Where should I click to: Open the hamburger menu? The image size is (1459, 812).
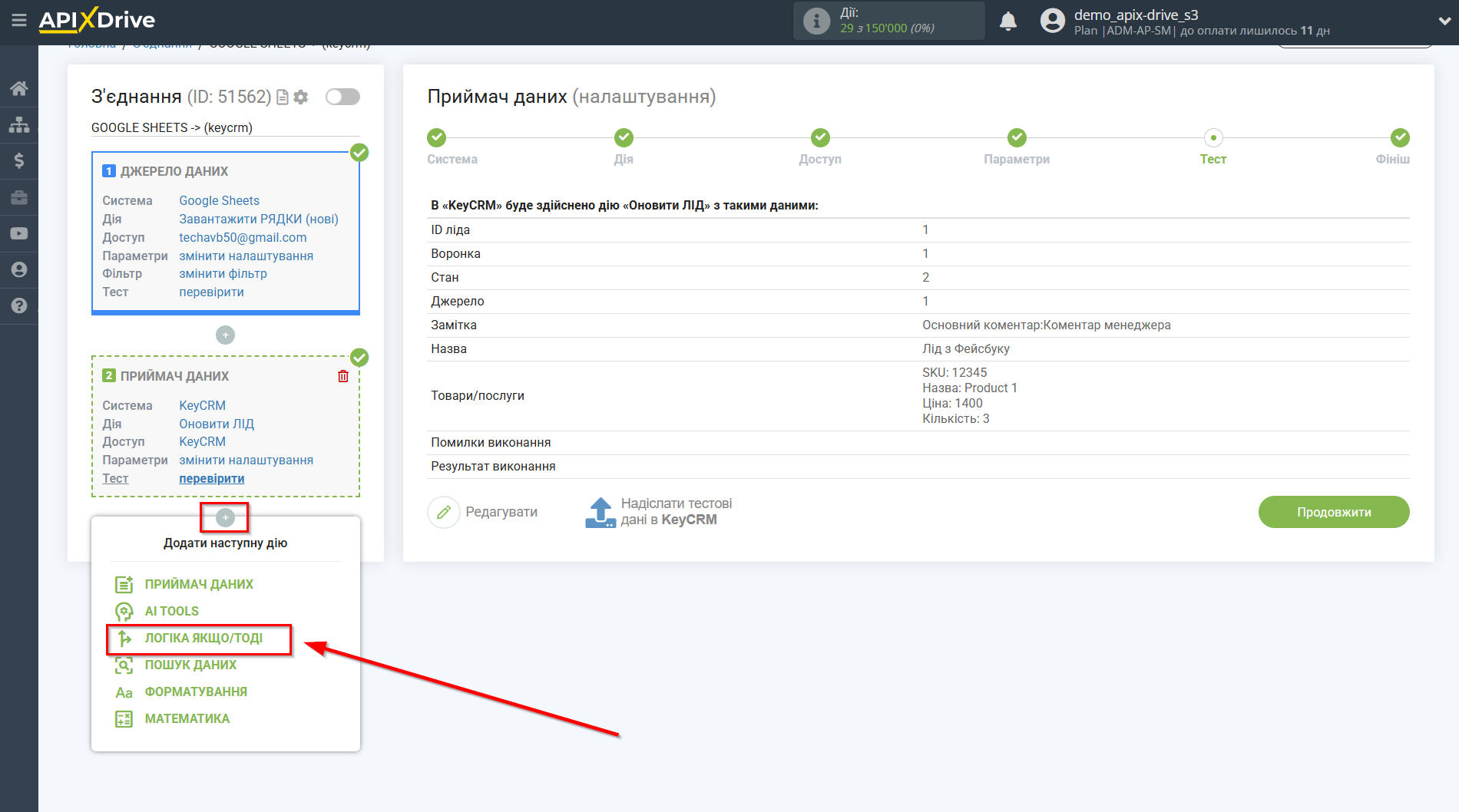[19, 21]
